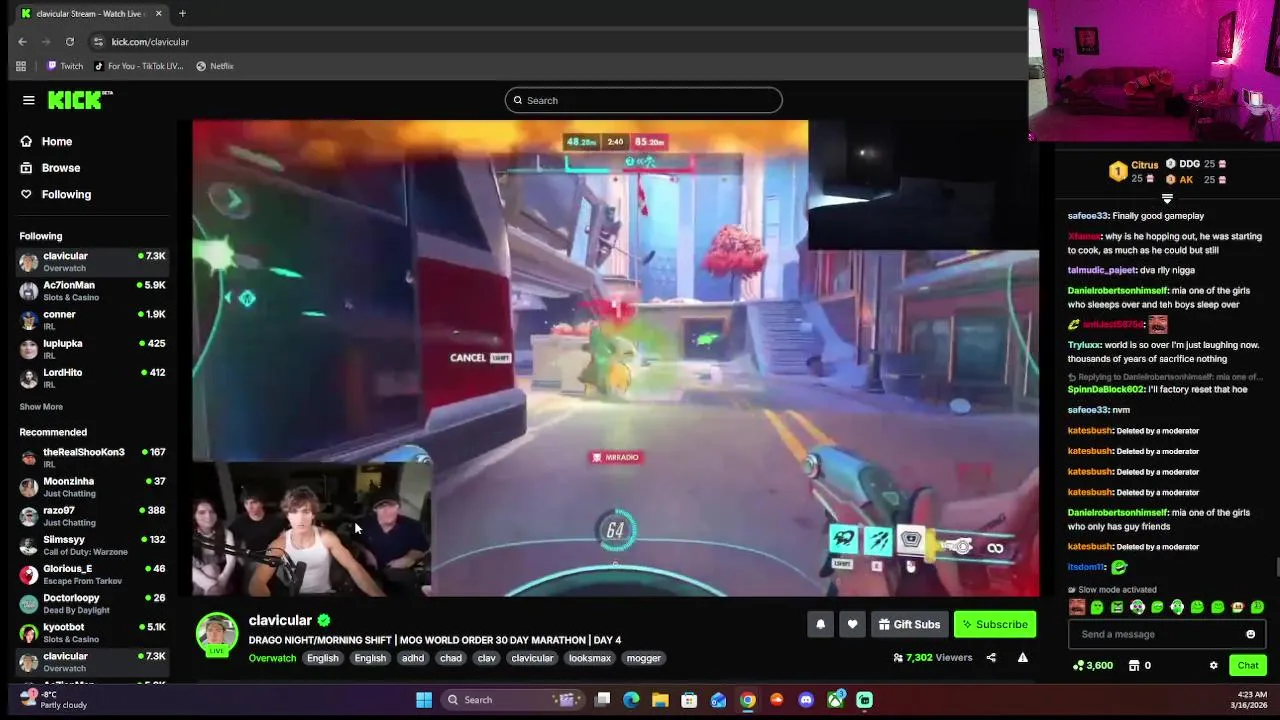1280x720 pixels.
Task: Open Windows Start menu
Action: tap(424, 700)
